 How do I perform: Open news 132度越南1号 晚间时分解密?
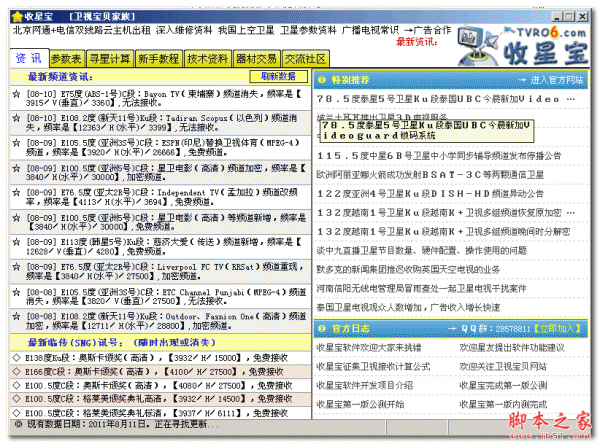443,232
